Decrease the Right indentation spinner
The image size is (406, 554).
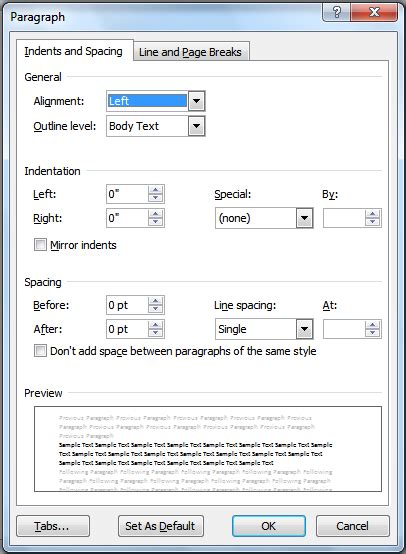point(155,222)
